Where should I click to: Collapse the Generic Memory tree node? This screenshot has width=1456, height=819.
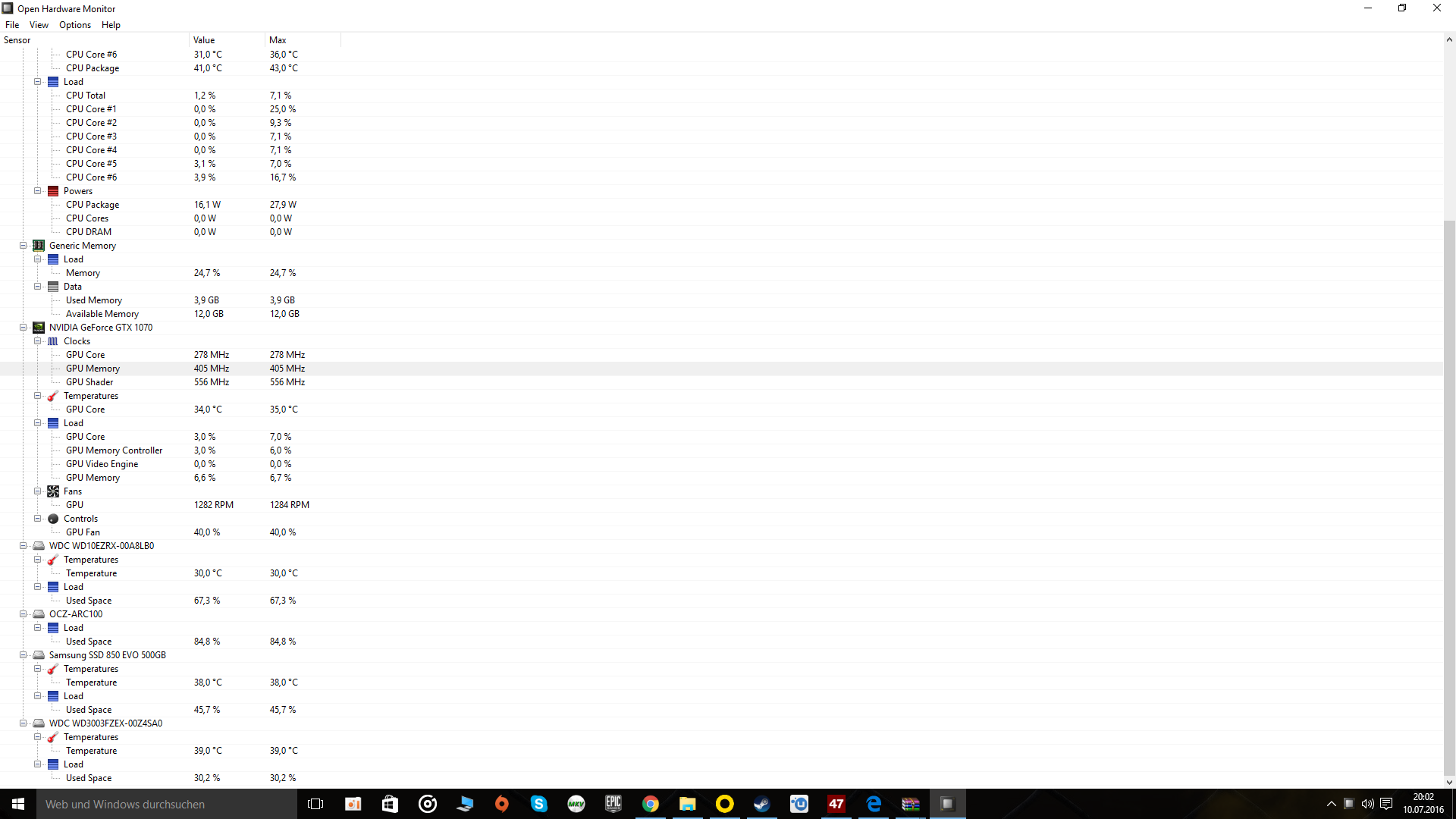24,246
